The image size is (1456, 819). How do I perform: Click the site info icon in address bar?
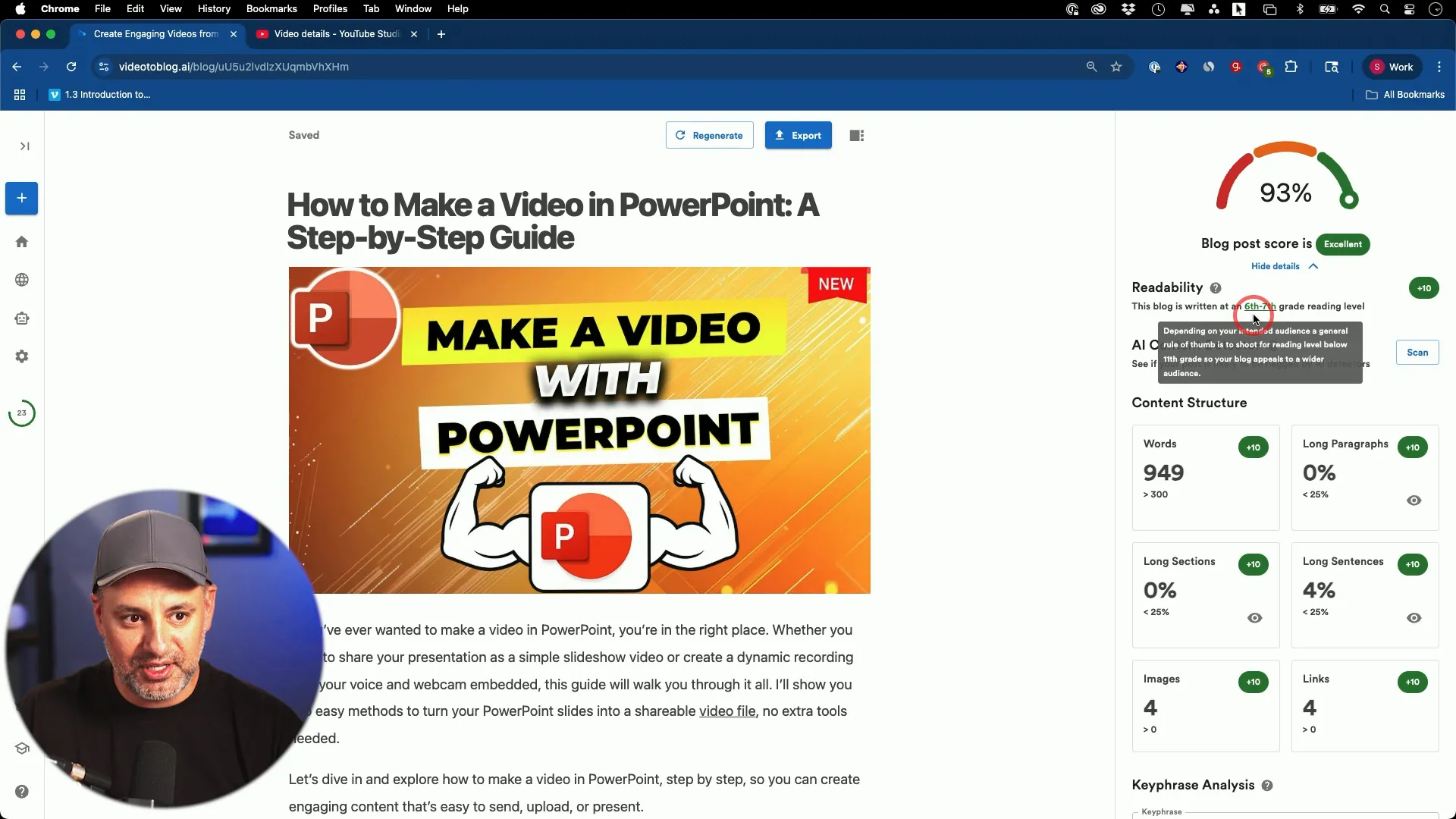coord(104,67)
